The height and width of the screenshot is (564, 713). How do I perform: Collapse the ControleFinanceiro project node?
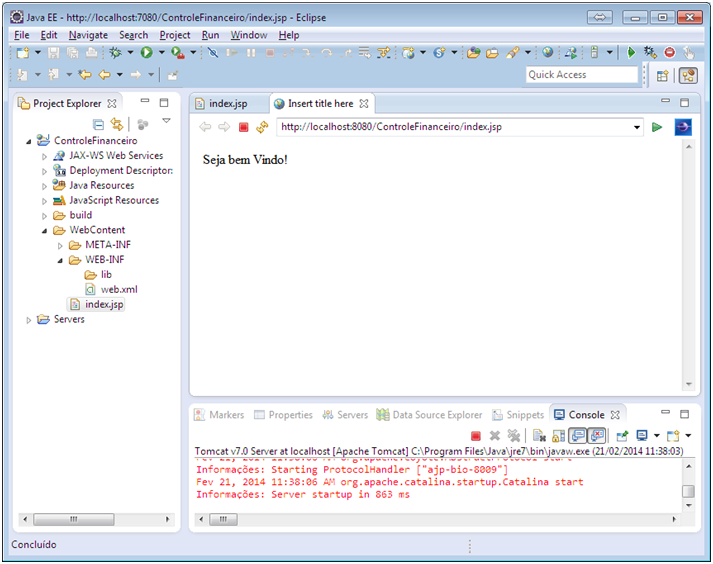click(29, 141)
